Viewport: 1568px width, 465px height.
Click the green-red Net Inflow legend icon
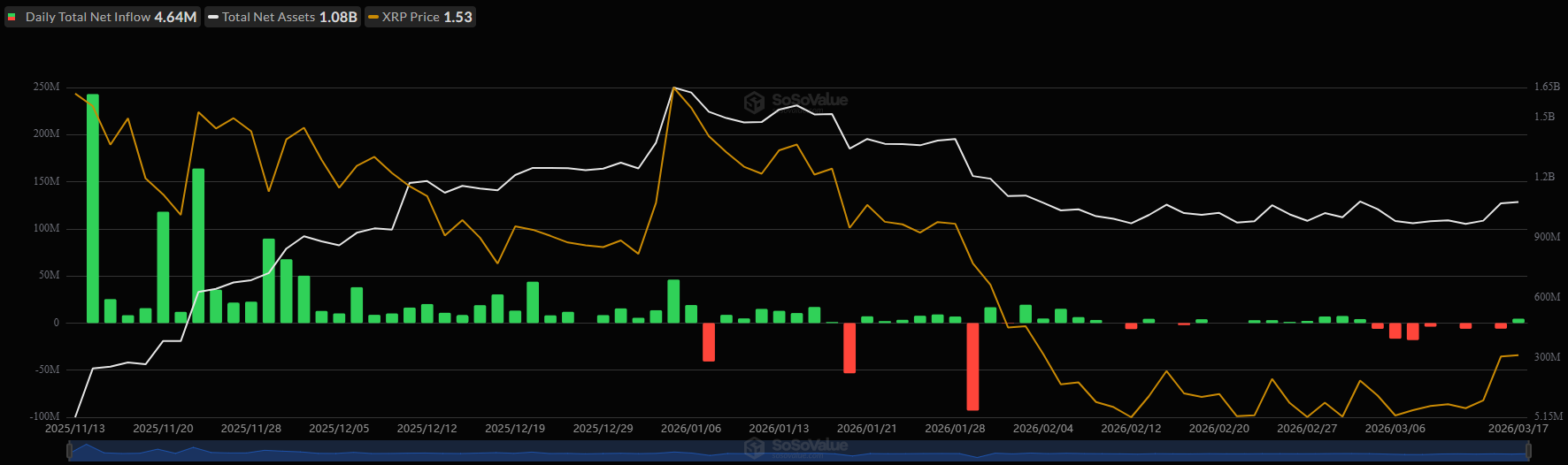[12, 17]
